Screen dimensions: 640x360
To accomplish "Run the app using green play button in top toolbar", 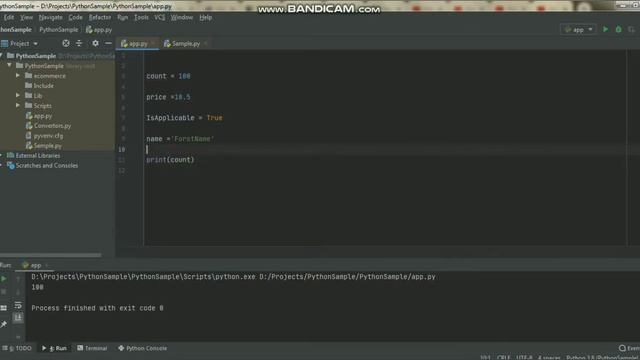I will click(x=605, y=29).
